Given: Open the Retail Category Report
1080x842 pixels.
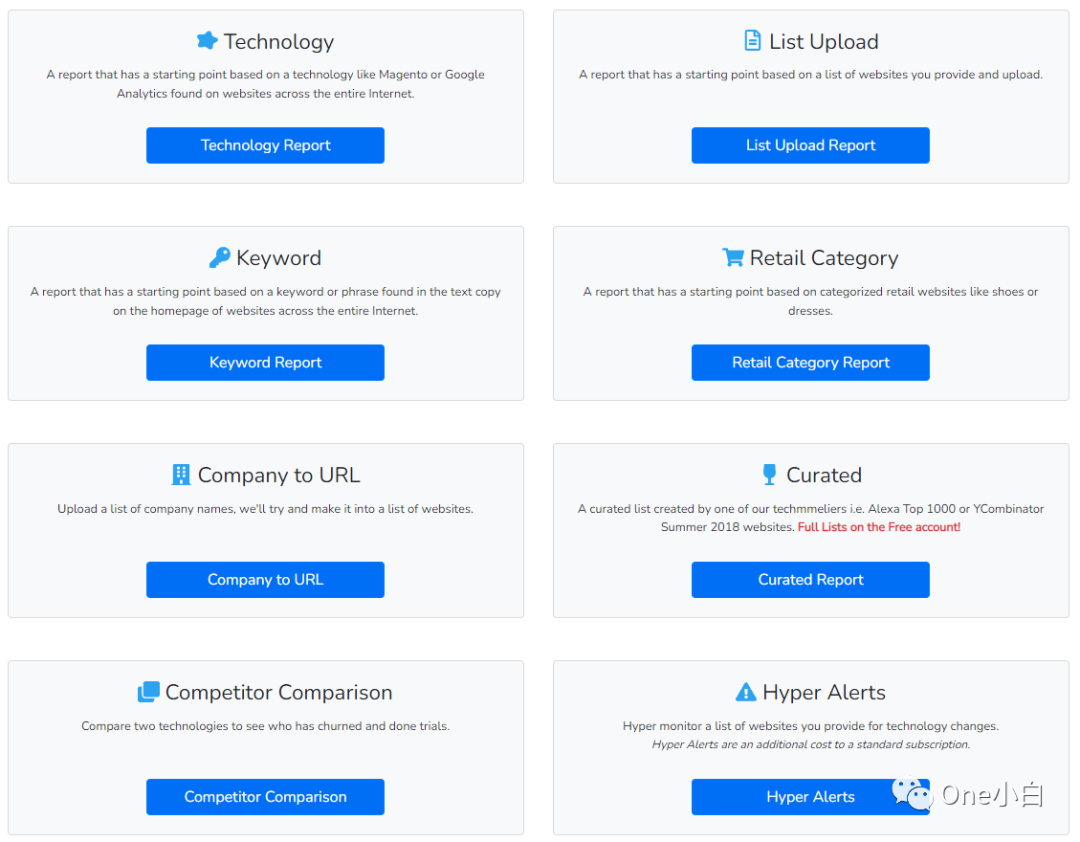Looking at the screenshot, I should [x=810, y=362].
